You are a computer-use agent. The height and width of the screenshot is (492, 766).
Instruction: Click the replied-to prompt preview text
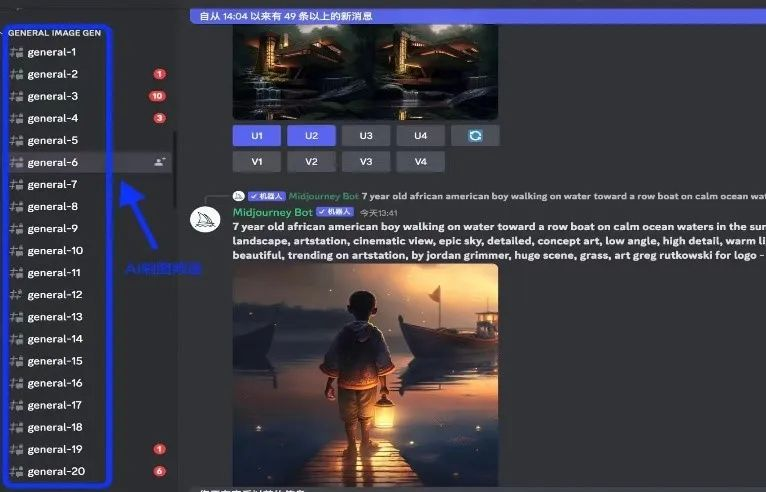(563, 196)
